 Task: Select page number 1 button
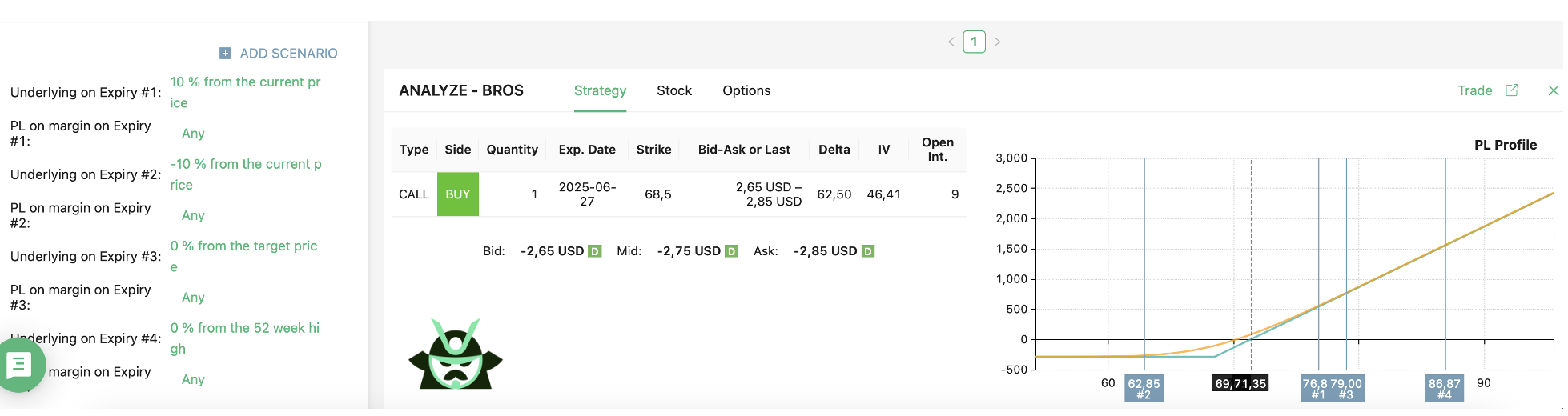tap(974, 42)
